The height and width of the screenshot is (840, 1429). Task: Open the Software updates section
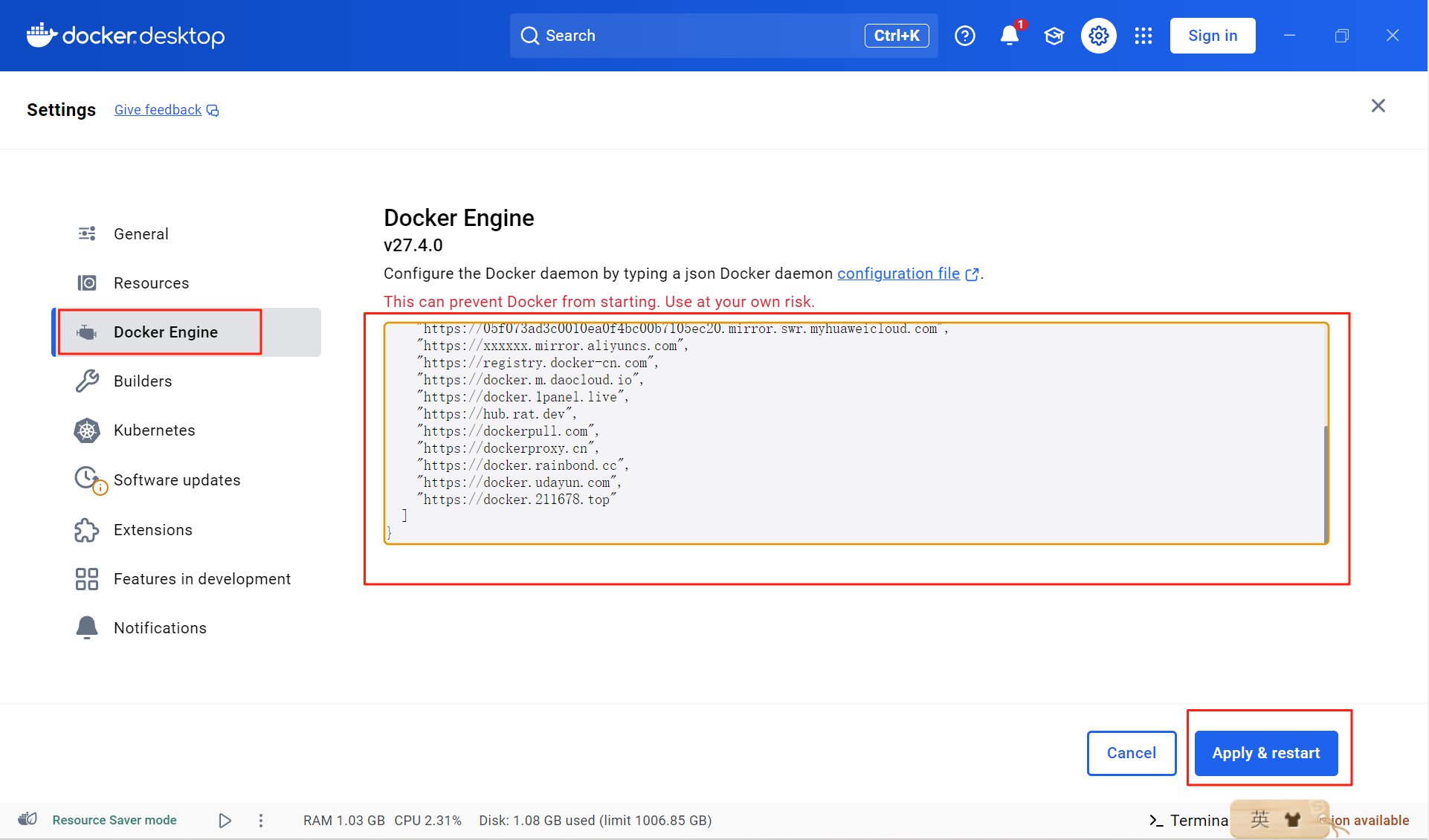point(176,480)
